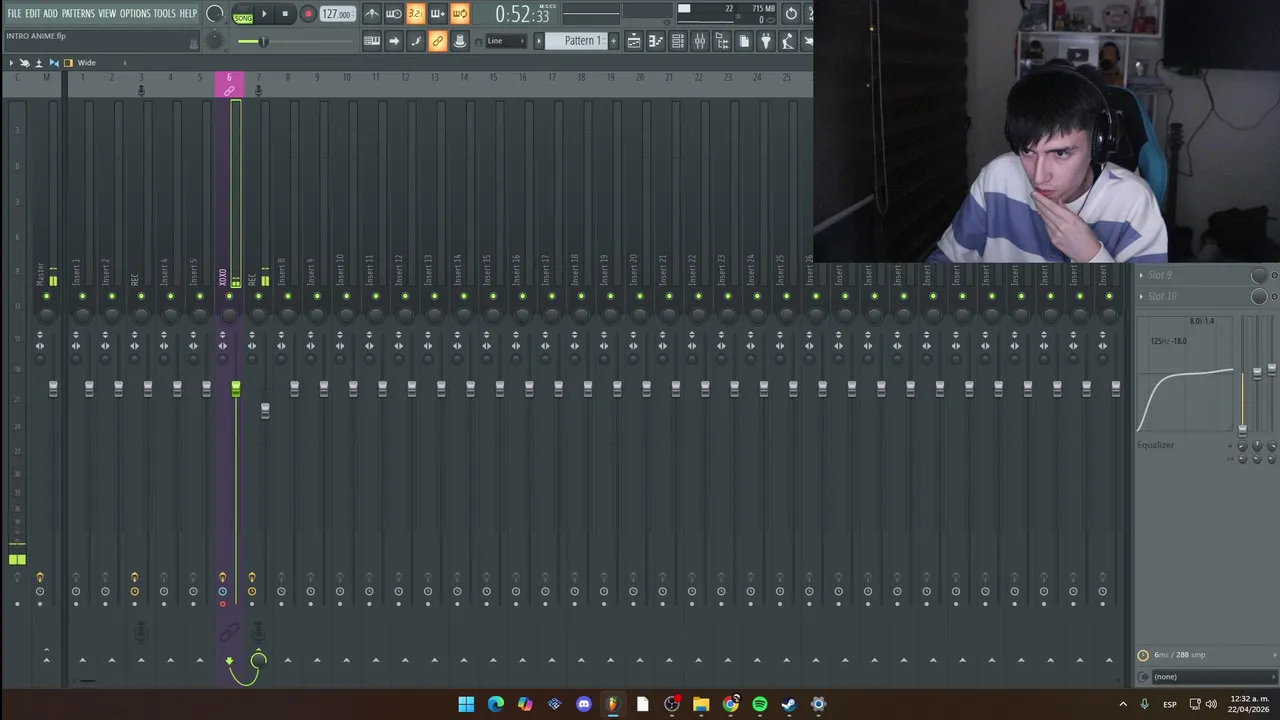1280x720 pixels.
Task: Add new pattern with plus button
Action: [x=613, y=41]
